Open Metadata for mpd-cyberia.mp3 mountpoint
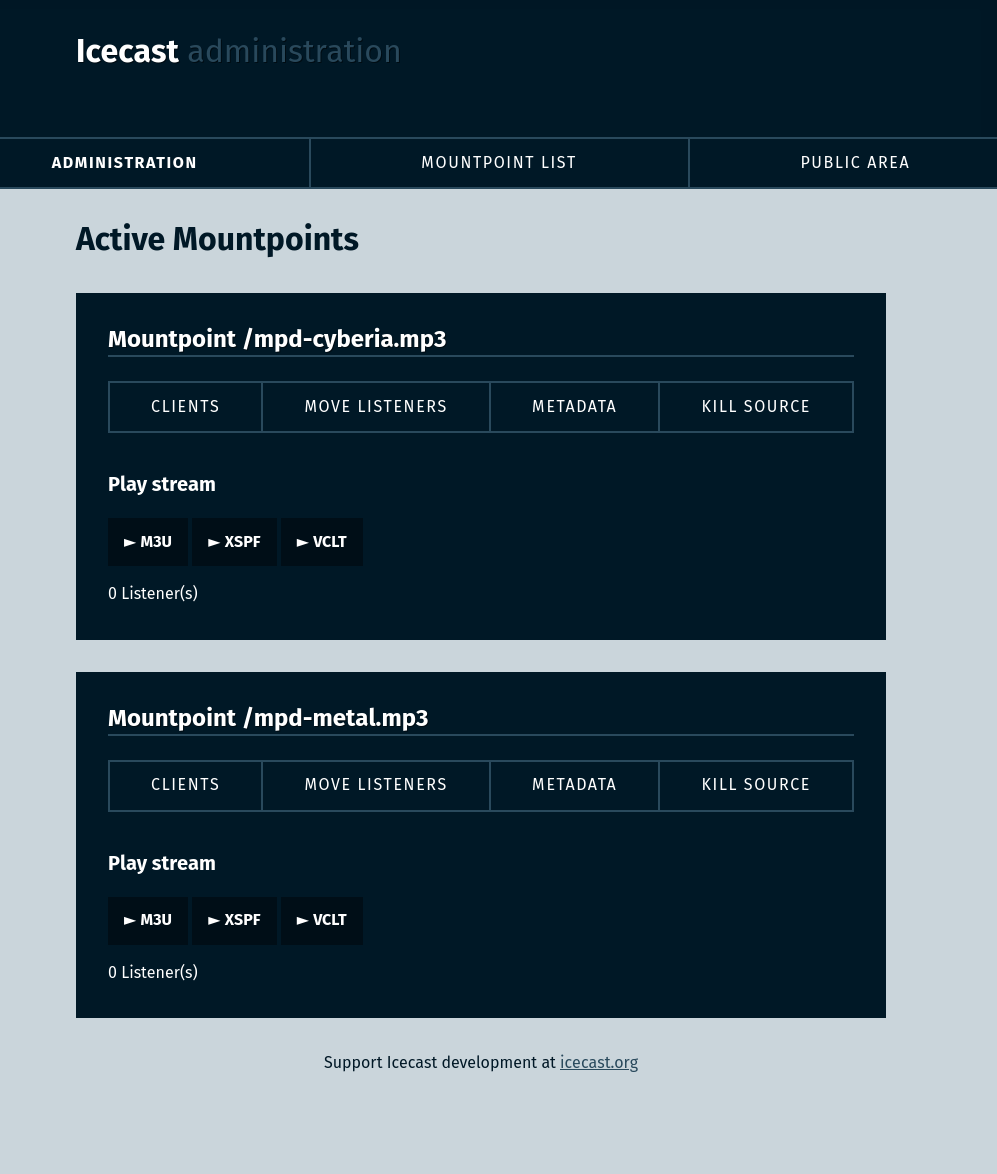The image size is (997, 1174). [x=574, y=407]
